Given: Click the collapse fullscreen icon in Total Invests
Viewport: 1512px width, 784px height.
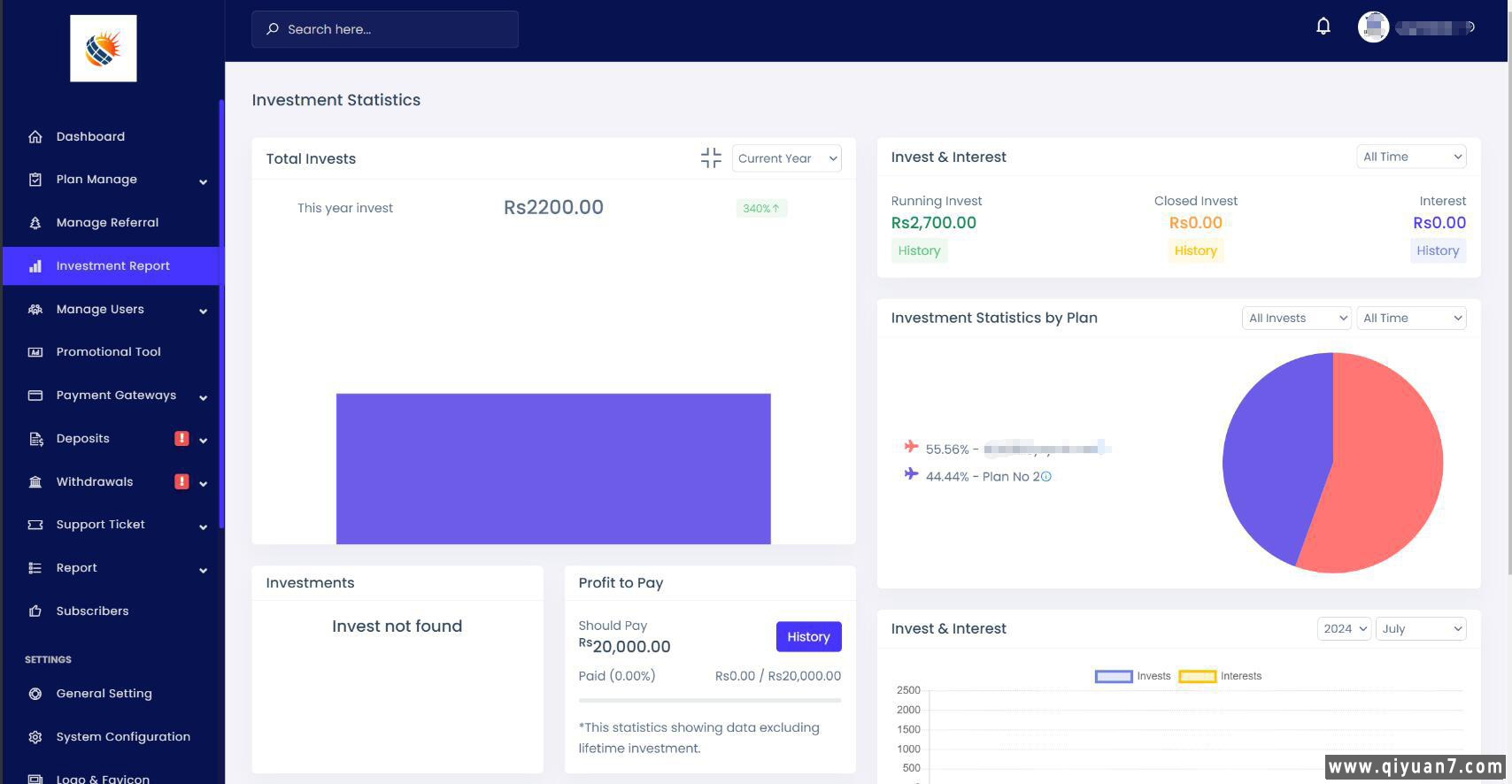Looking at the screenshot, I should click(x=711, y=158).
